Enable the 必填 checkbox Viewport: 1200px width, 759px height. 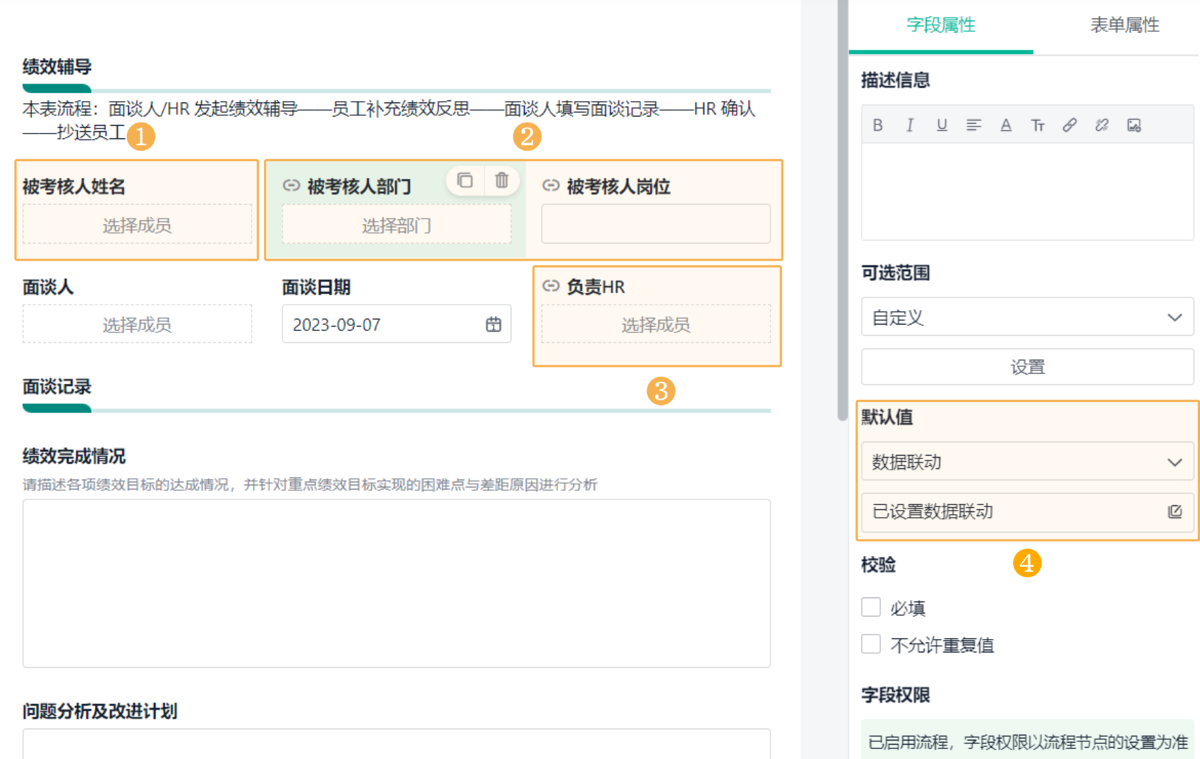871,607
